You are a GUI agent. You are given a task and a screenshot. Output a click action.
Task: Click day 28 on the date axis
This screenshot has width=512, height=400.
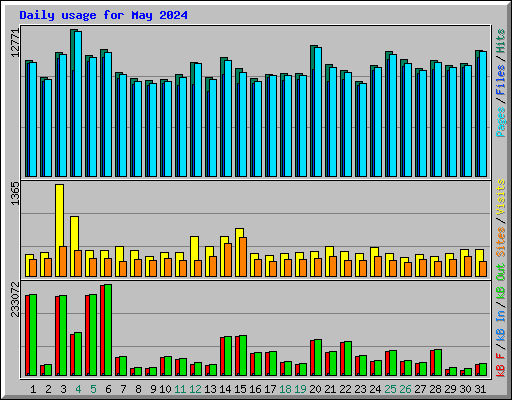coord(435,389)
